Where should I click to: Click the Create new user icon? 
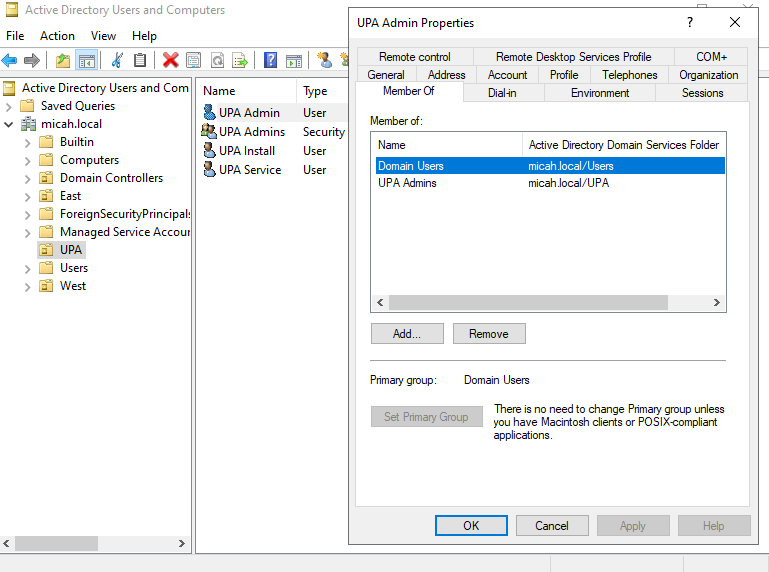click(324, 61)
